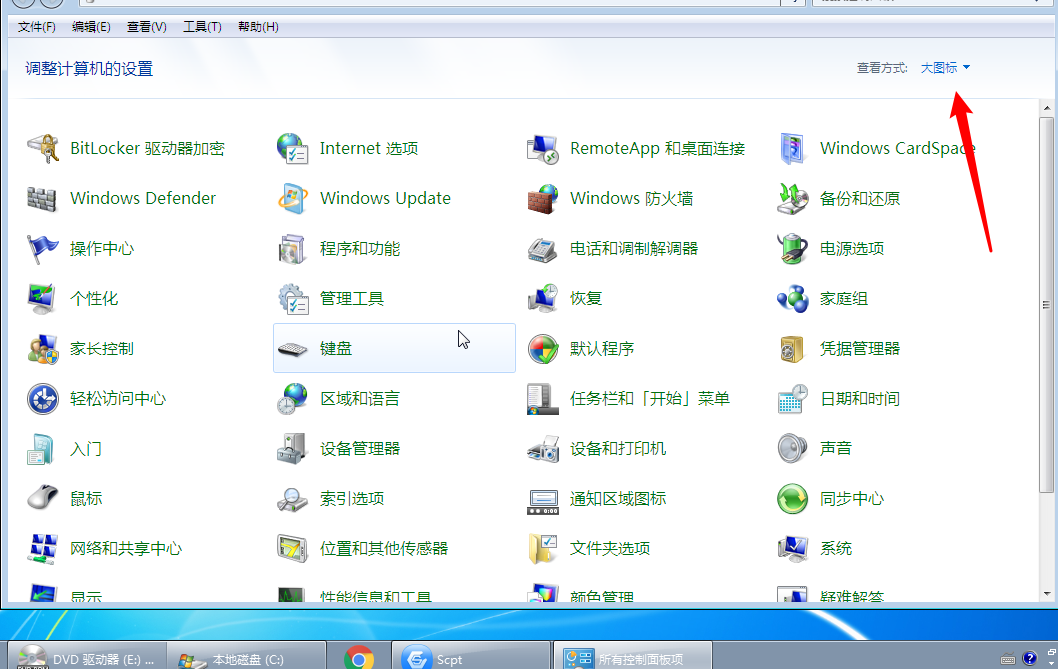The width and height of the screenshot is (1058, 669).
Task: Open the 鼠标 mouse icon
Action: pos(43,499)
